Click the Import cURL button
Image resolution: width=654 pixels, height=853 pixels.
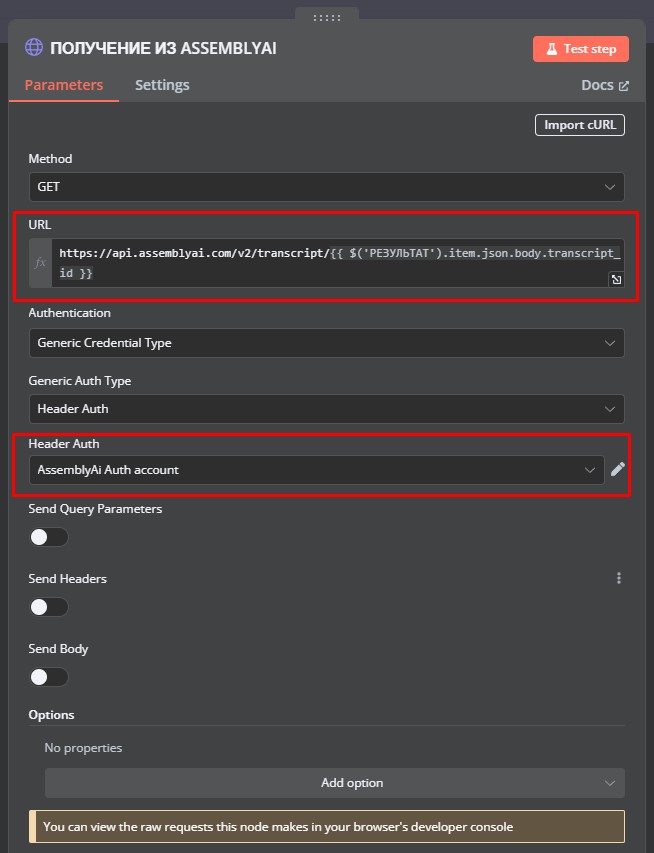click(x=580, y=125)
